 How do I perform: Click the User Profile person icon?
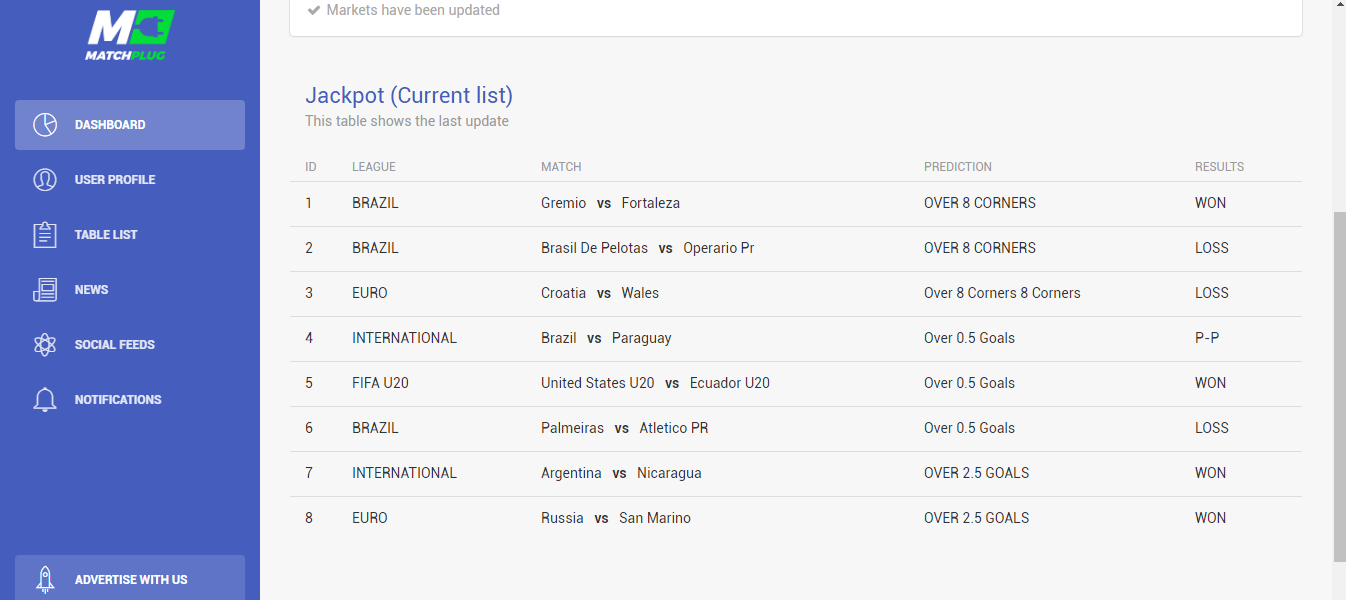45,180
